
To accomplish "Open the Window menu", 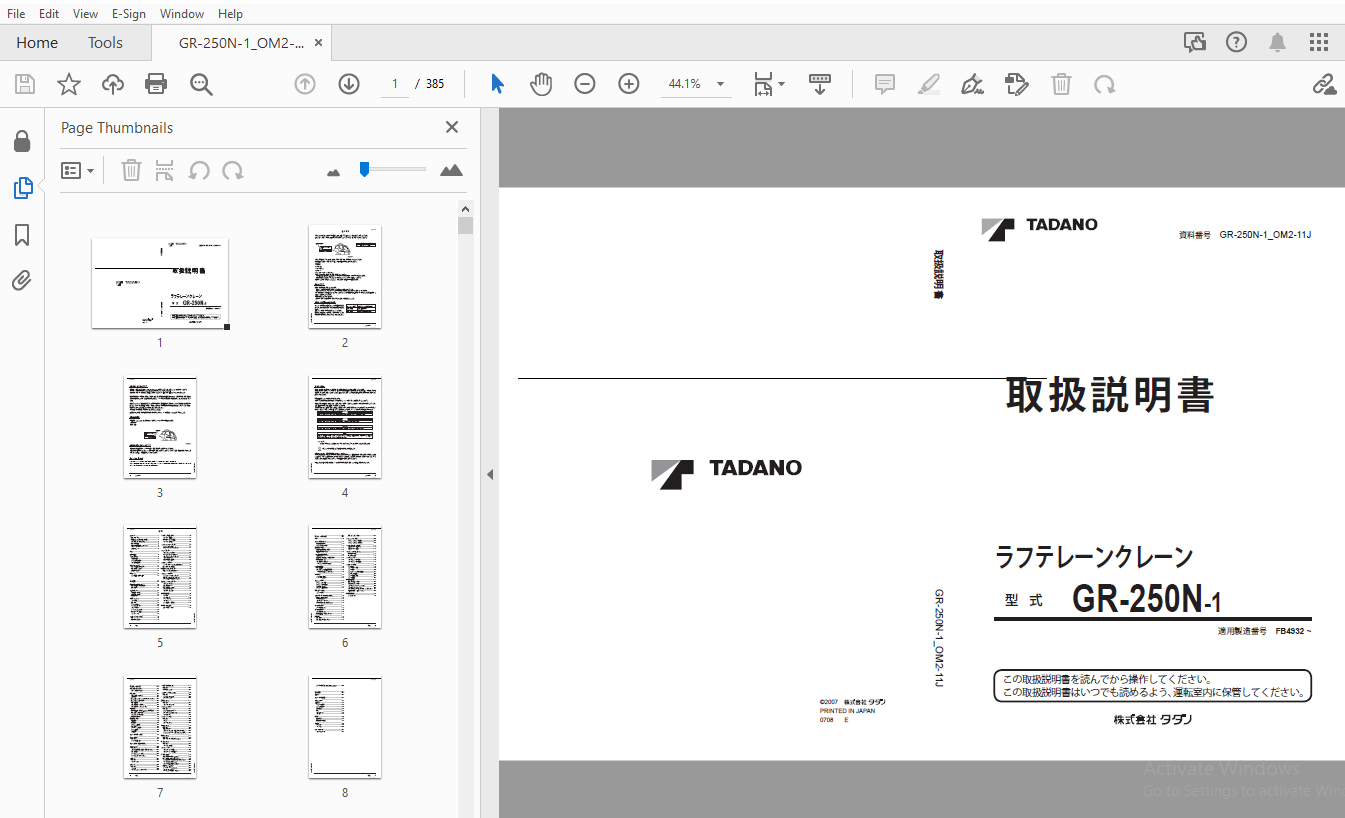I will tap(182, 13).
